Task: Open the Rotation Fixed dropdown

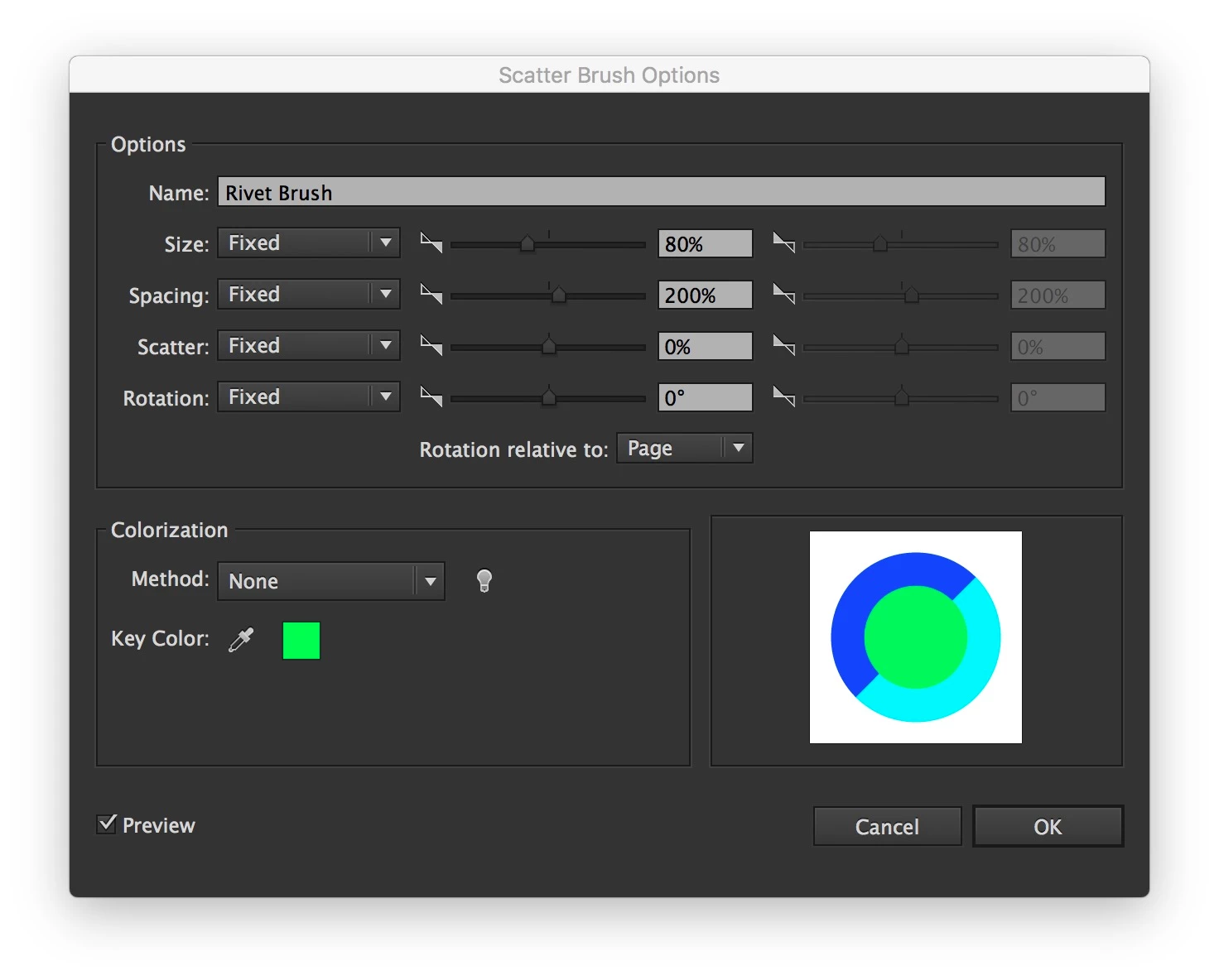Action: [x=309, y=397]
